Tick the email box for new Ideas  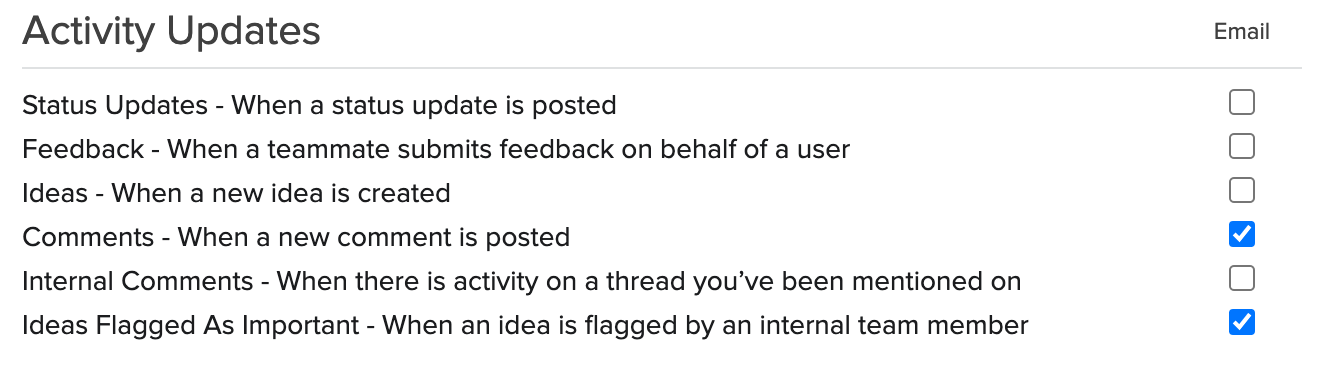1241,190
